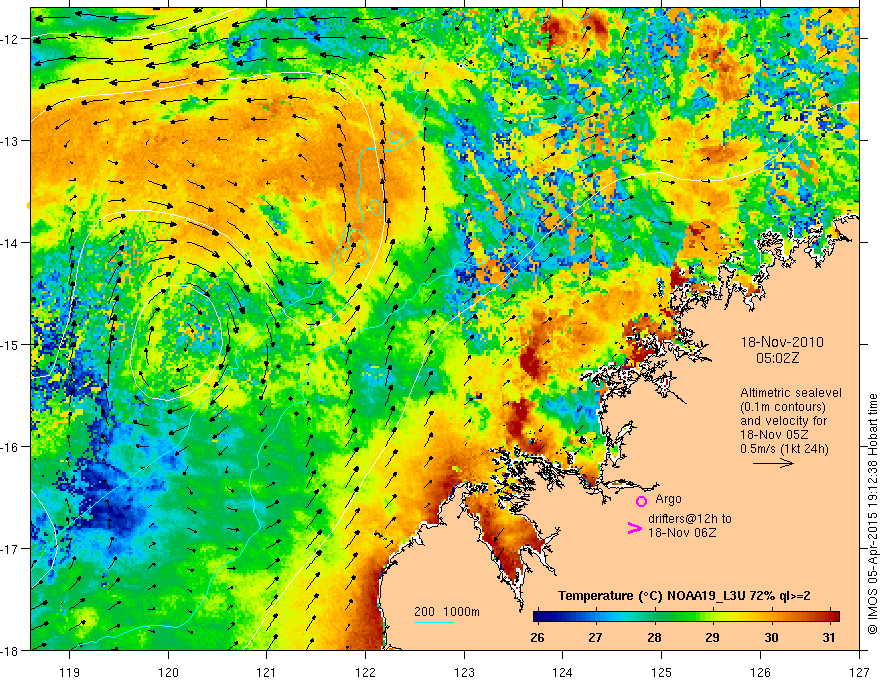Click the latitude label '-17'

(x=11, y=549)
